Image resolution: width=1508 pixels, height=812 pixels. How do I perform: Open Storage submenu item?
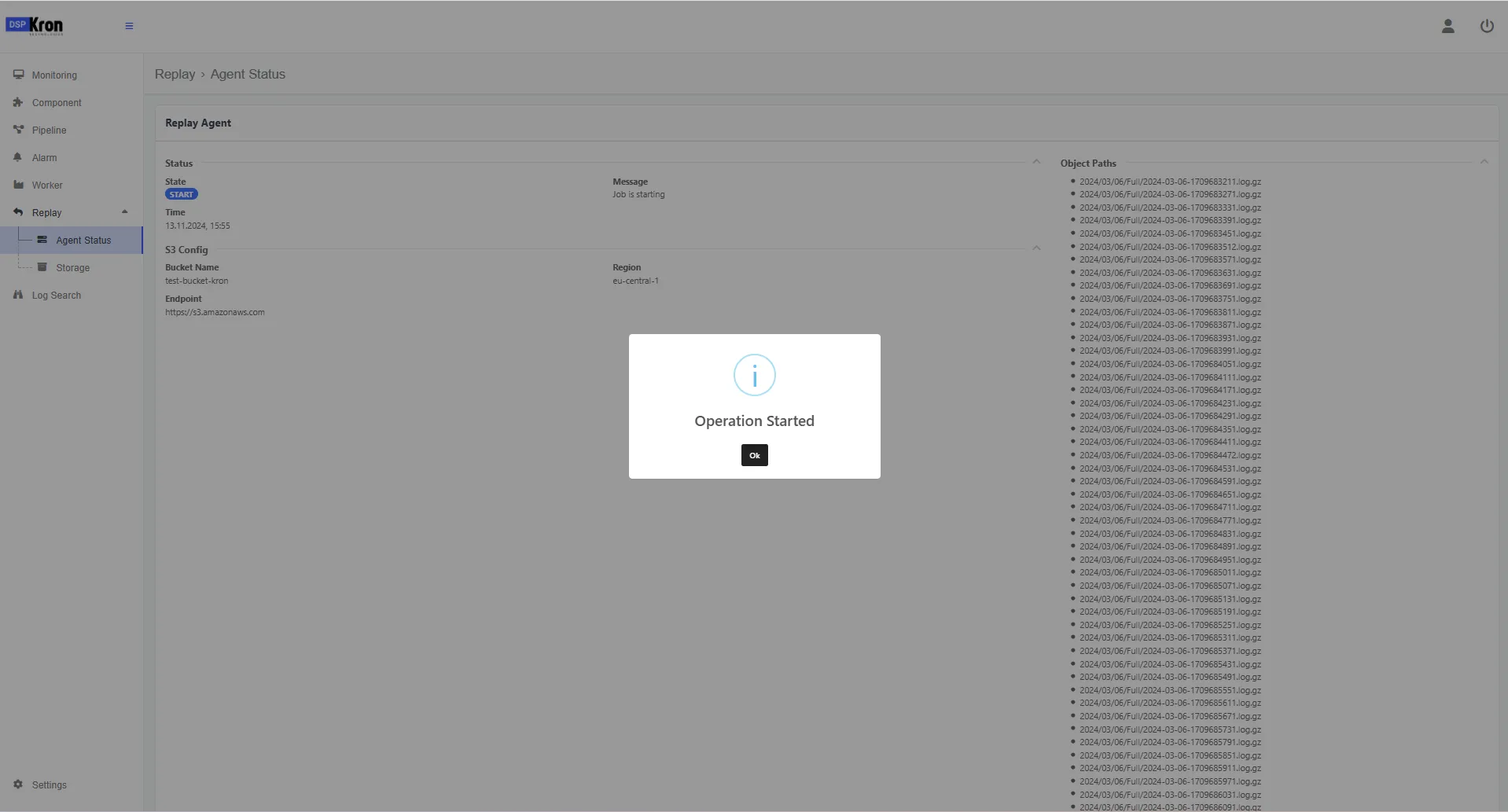coord(72,268)
